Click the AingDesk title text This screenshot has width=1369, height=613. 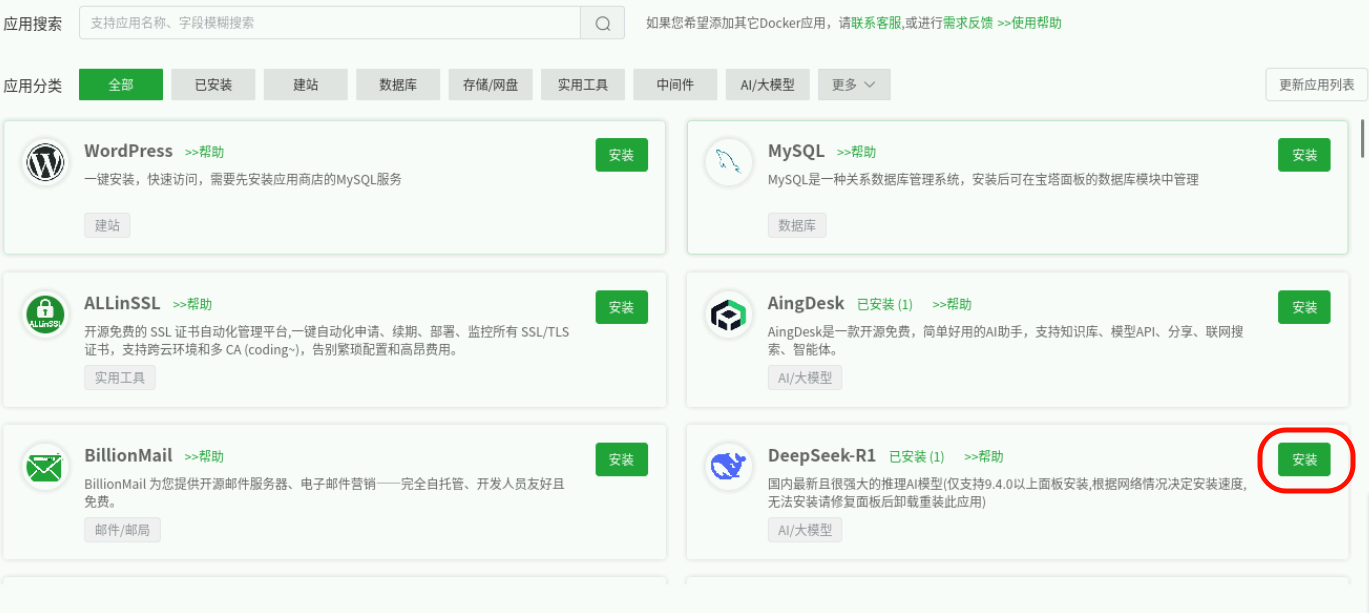pyautogui.click(x=806, y=303)
